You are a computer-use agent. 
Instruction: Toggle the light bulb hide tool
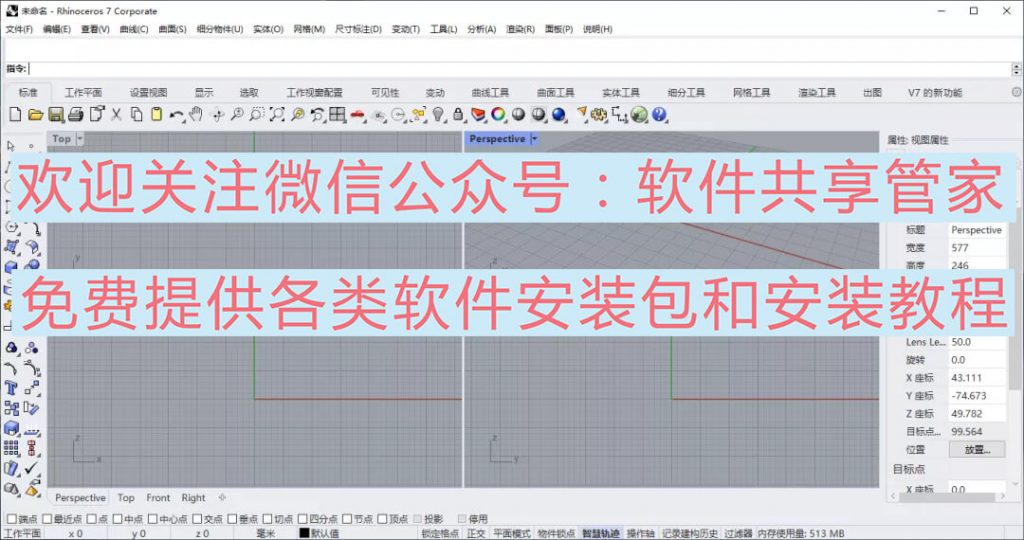pyautogui.click(x=438, y=115)
